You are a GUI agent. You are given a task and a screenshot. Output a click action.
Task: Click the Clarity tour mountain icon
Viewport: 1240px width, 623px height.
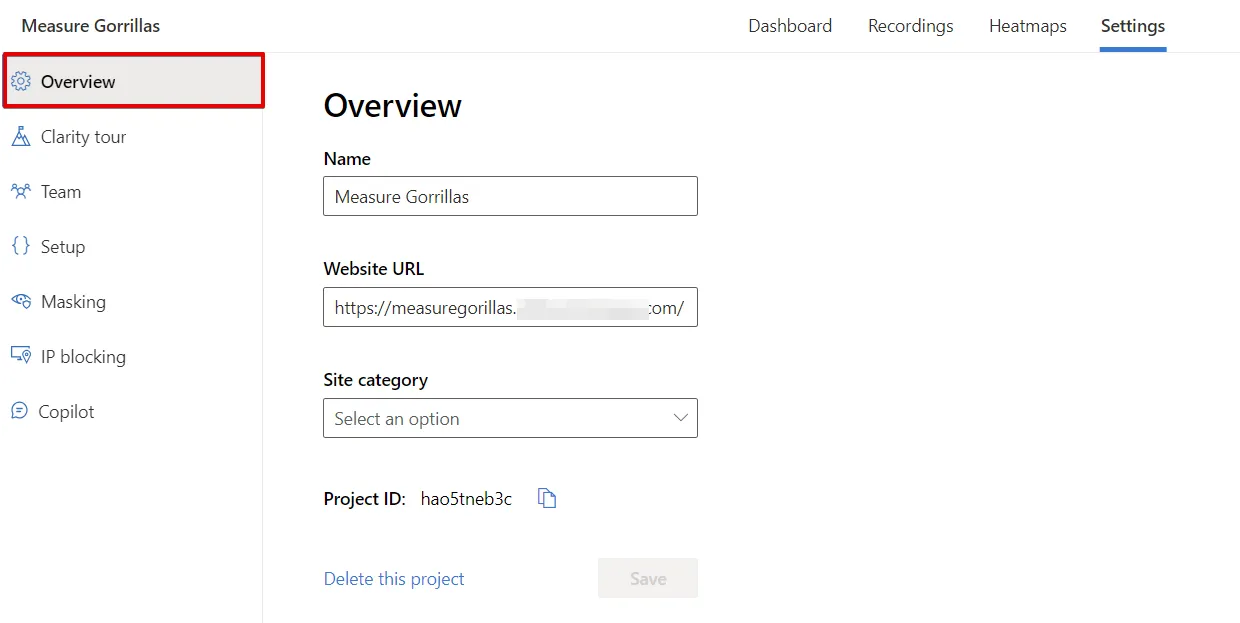(x=21, y=137)
